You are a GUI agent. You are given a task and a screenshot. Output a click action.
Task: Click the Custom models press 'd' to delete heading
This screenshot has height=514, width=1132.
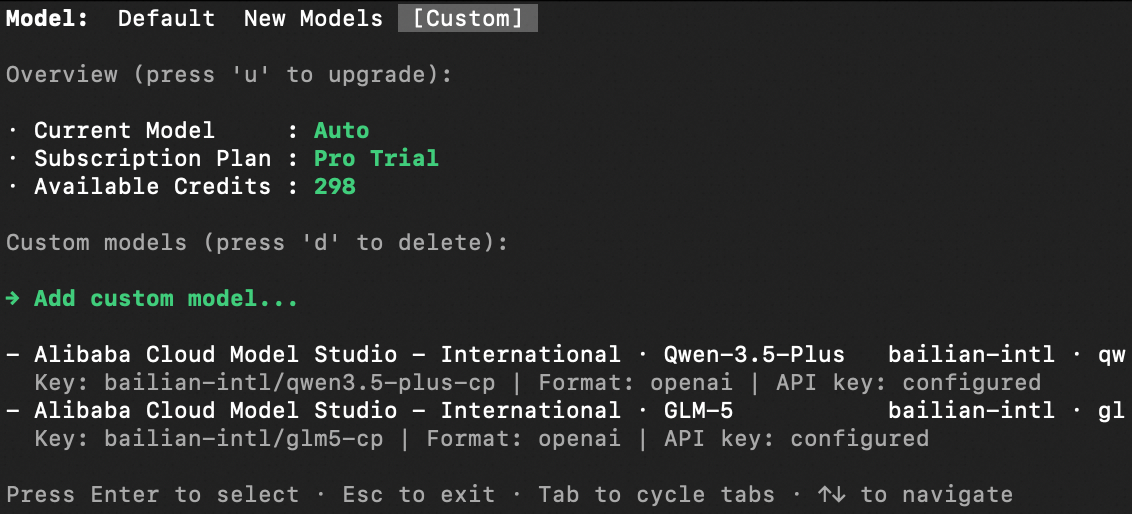coord(257,243)
